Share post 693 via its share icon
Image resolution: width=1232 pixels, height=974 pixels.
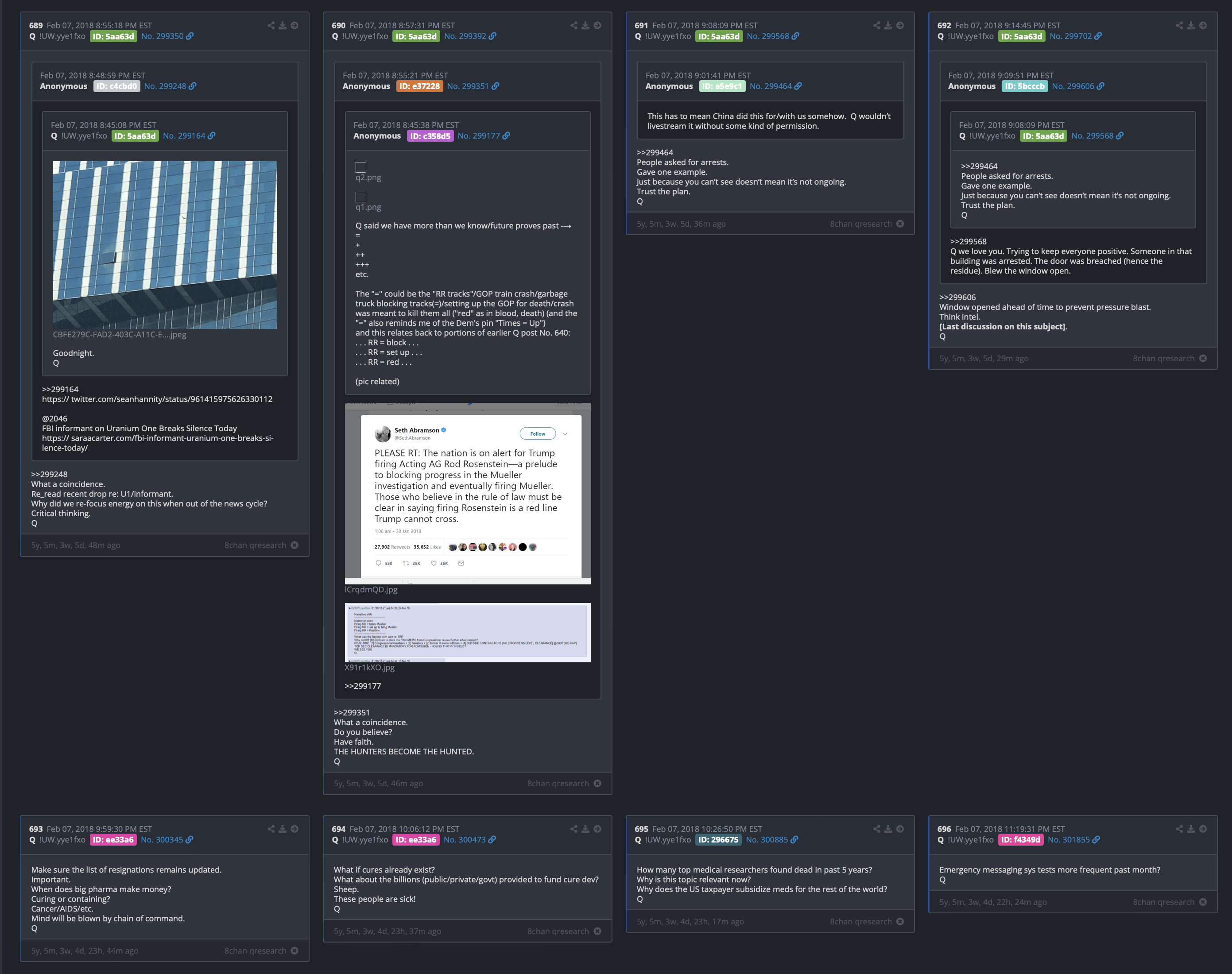tap(271, 829)
